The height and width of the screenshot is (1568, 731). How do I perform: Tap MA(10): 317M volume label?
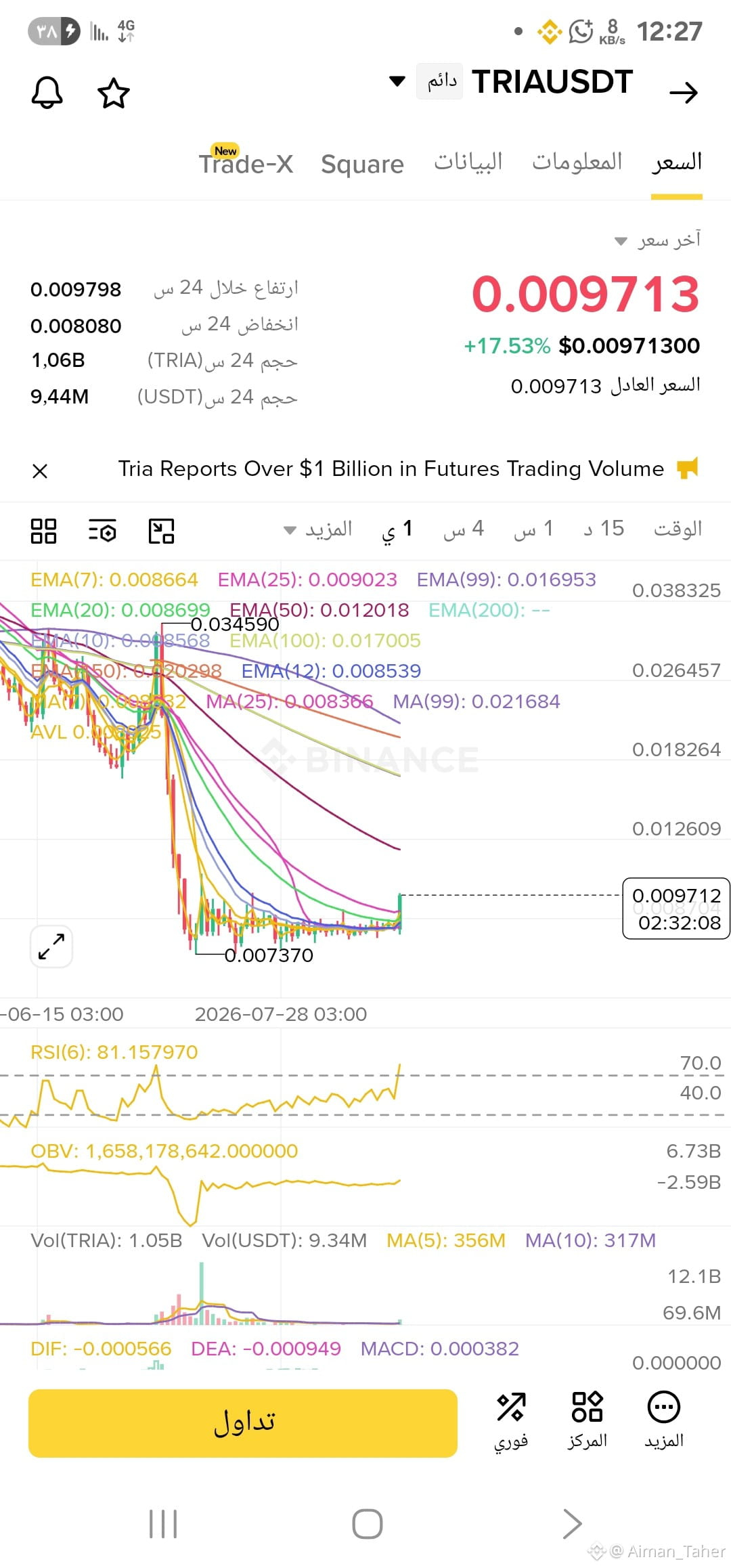click(591, 1240)
